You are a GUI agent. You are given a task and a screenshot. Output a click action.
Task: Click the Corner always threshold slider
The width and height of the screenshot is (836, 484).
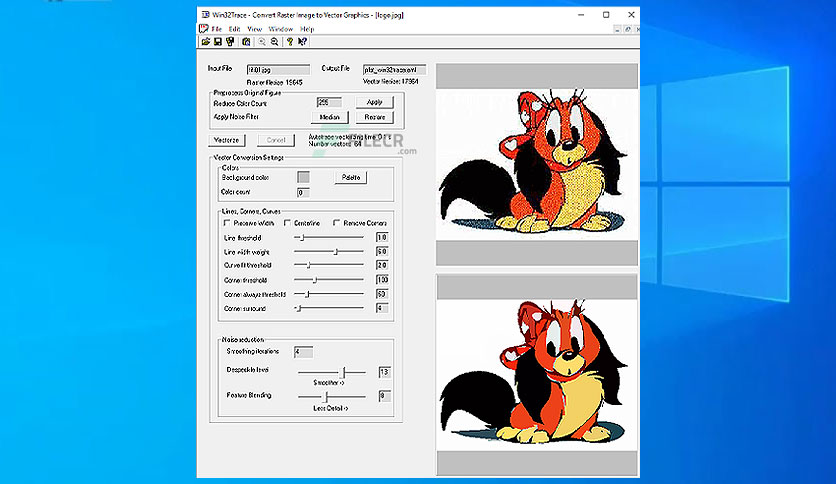pyautogui.click(x=329, y=294)
